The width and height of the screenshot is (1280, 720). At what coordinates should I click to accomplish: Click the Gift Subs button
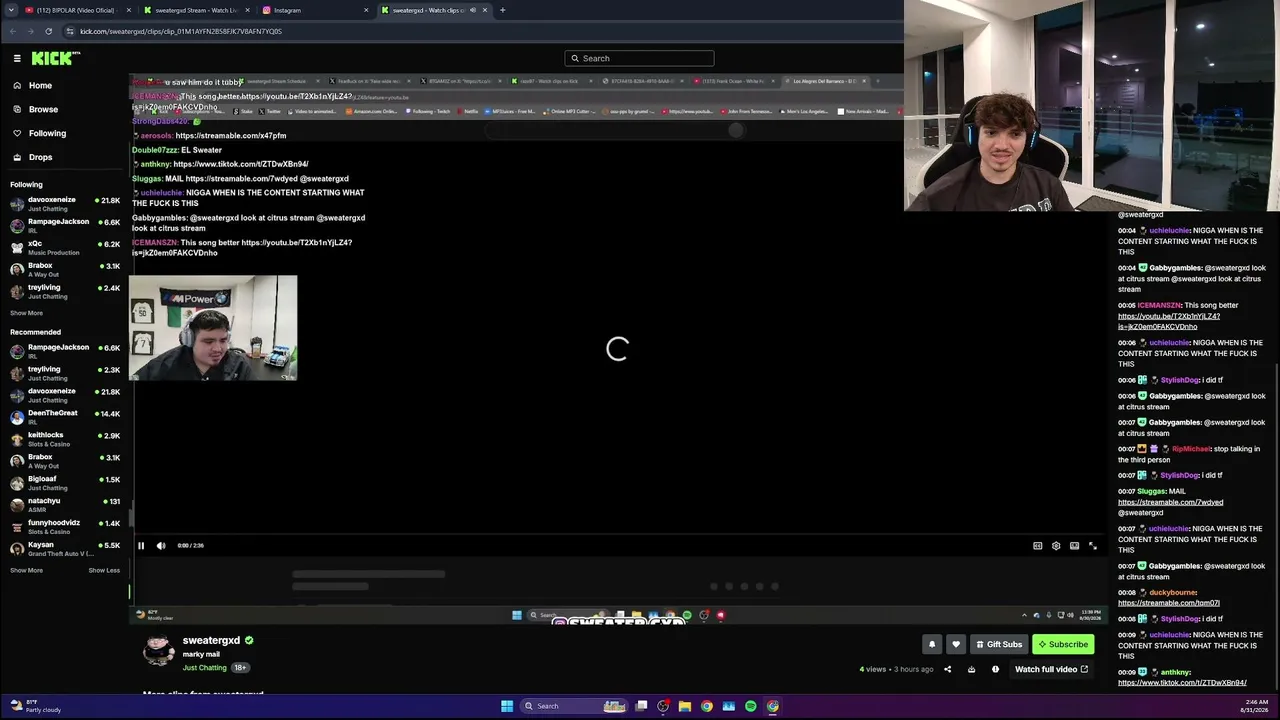click(999, 644)
